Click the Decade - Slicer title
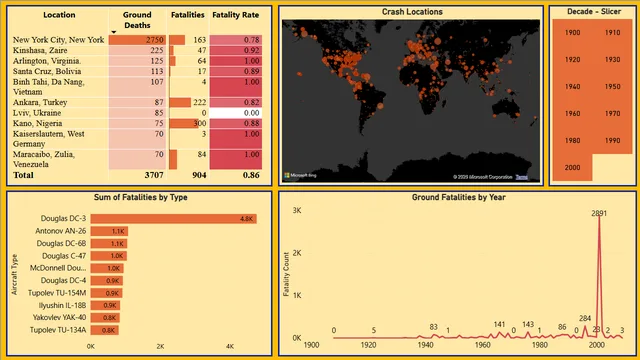 click(594, 11)
